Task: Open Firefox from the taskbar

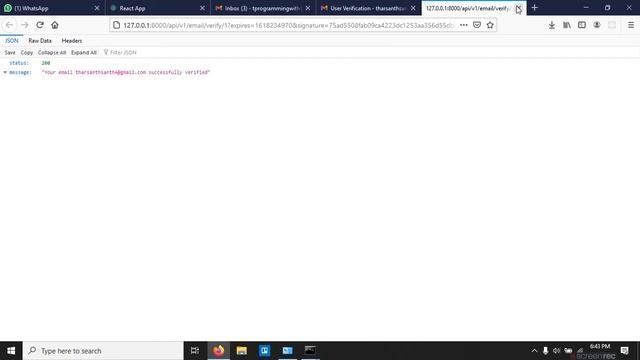Action: click(218, 351)
